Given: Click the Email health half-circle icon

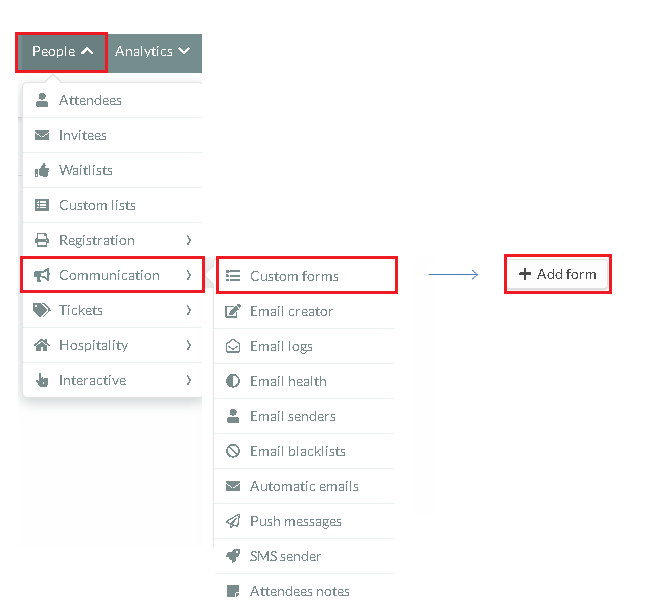Looking at the screenshot, I should tap(233, 381).
